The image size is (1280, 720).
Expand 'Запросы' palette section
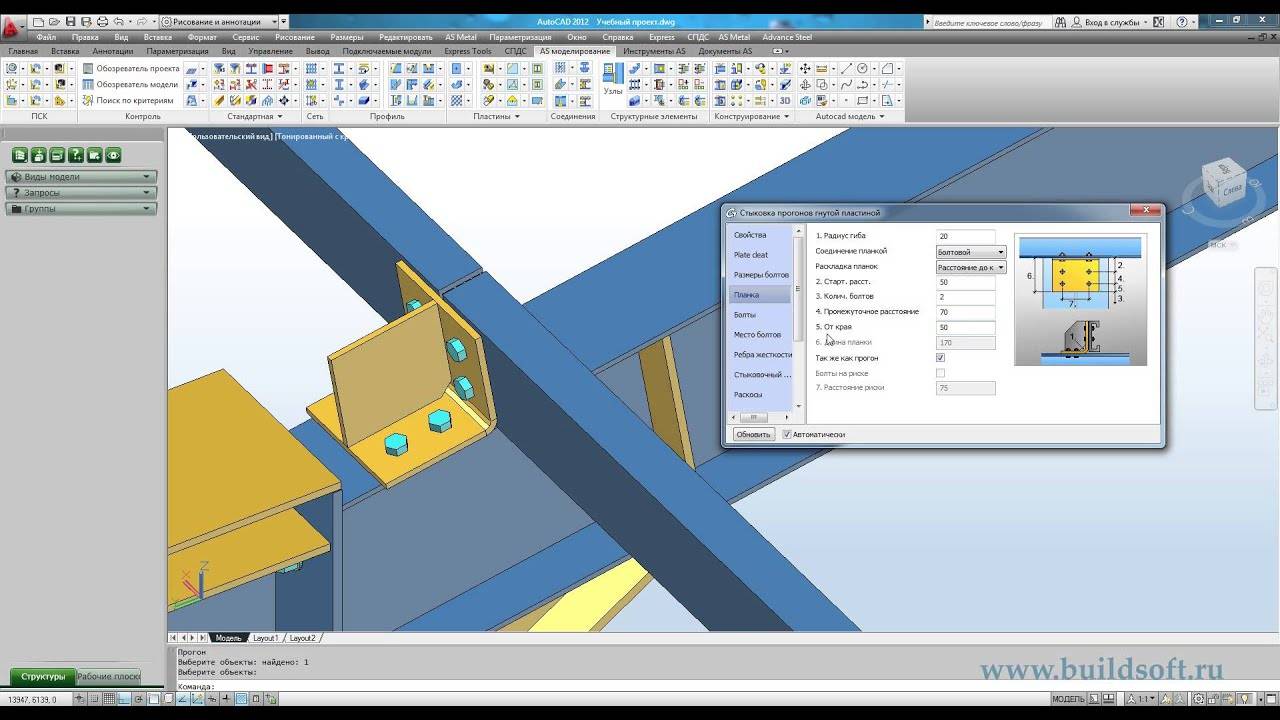[x=80, y=193]
